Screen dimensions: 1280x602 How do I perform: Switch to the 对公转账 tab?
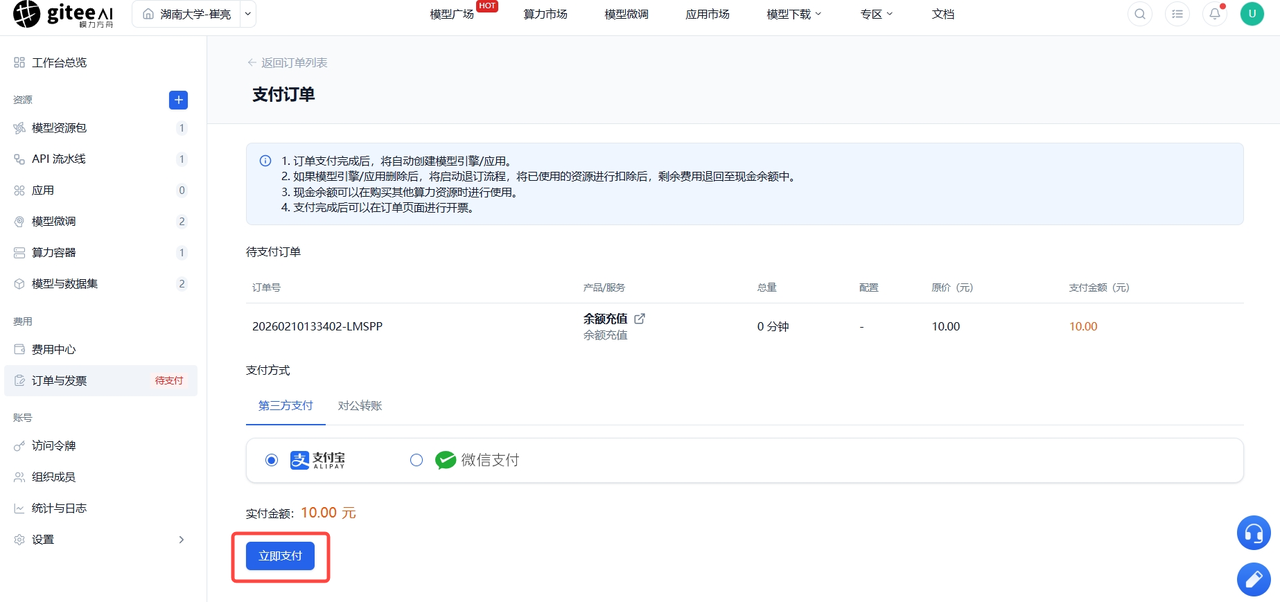(360, 406)
